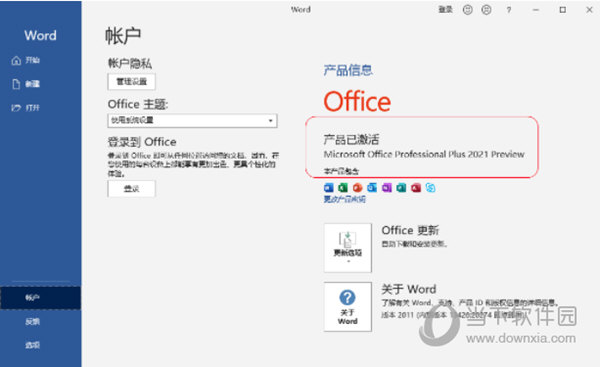Click the blue Word app icon
Viewport: 600px width, 367px height.
329,188
